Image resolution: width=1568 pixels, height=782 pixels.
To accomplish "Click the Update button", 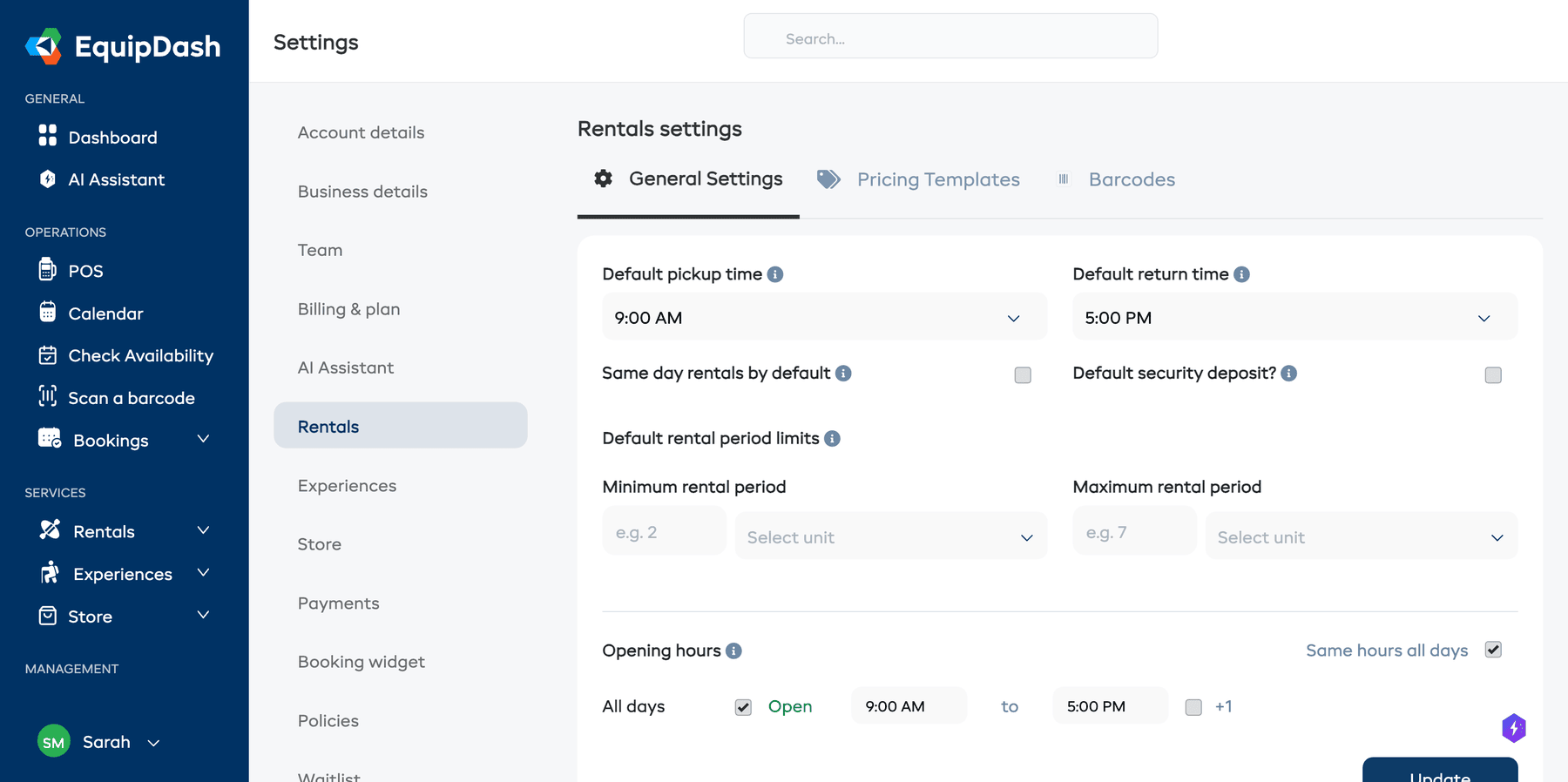I will click(1439, 772).
